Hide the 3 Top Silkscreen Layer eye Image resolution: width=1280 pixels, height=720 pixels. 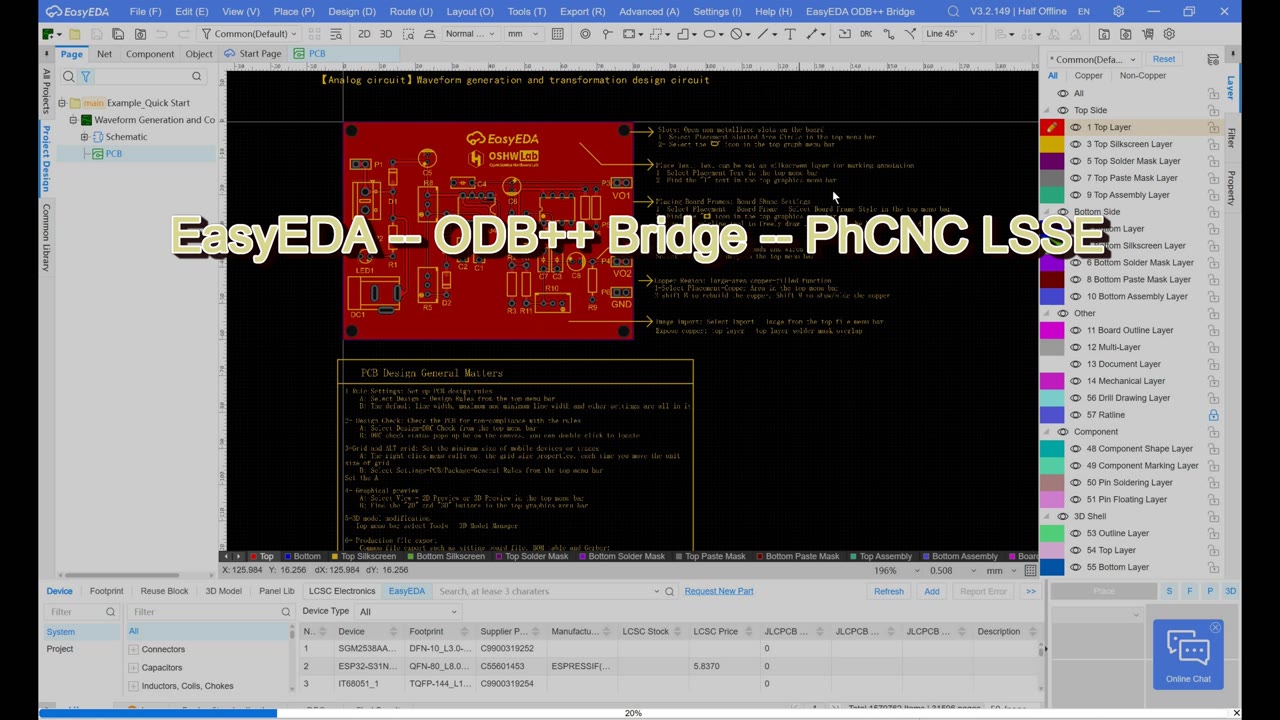pyautogui.click(x=1076, y=144)
